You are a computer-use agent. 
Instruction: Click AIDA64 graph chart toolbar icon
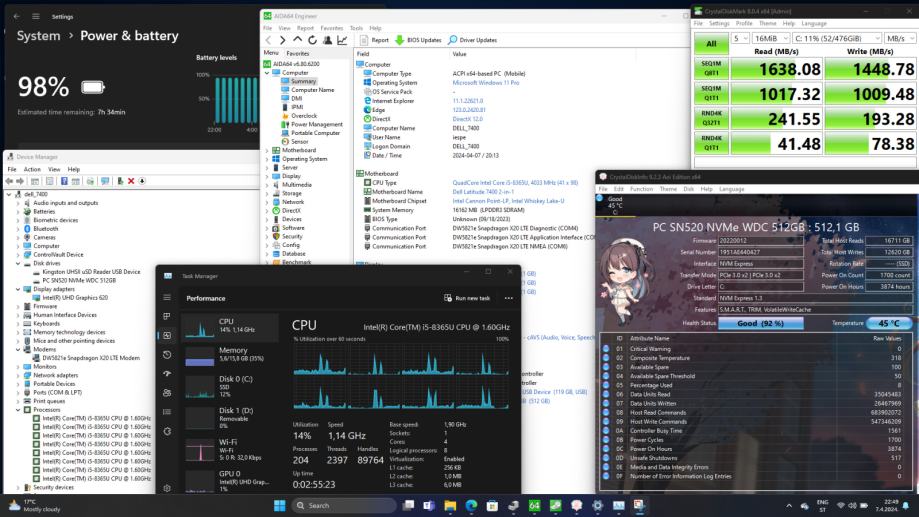click(342, 40)
